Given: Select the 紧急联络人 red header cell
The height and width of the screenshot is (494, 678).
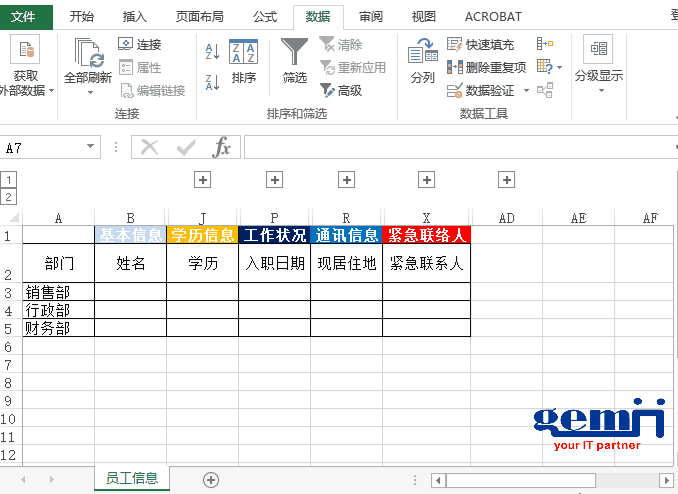Looking at the screenshot, I should 426,235.
